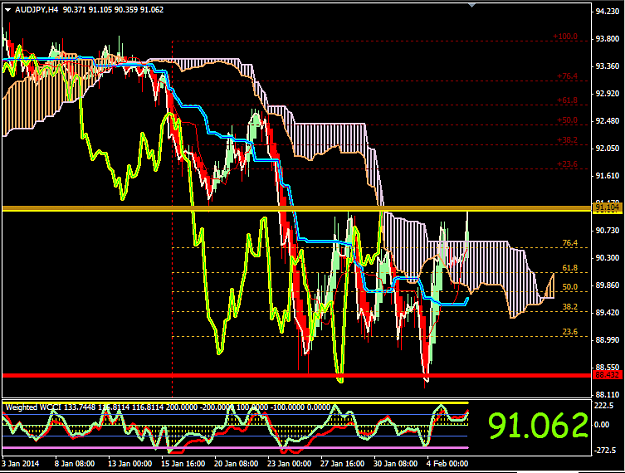
Task: Click the 93.800 price scale value
Action: tap(607, 39)
